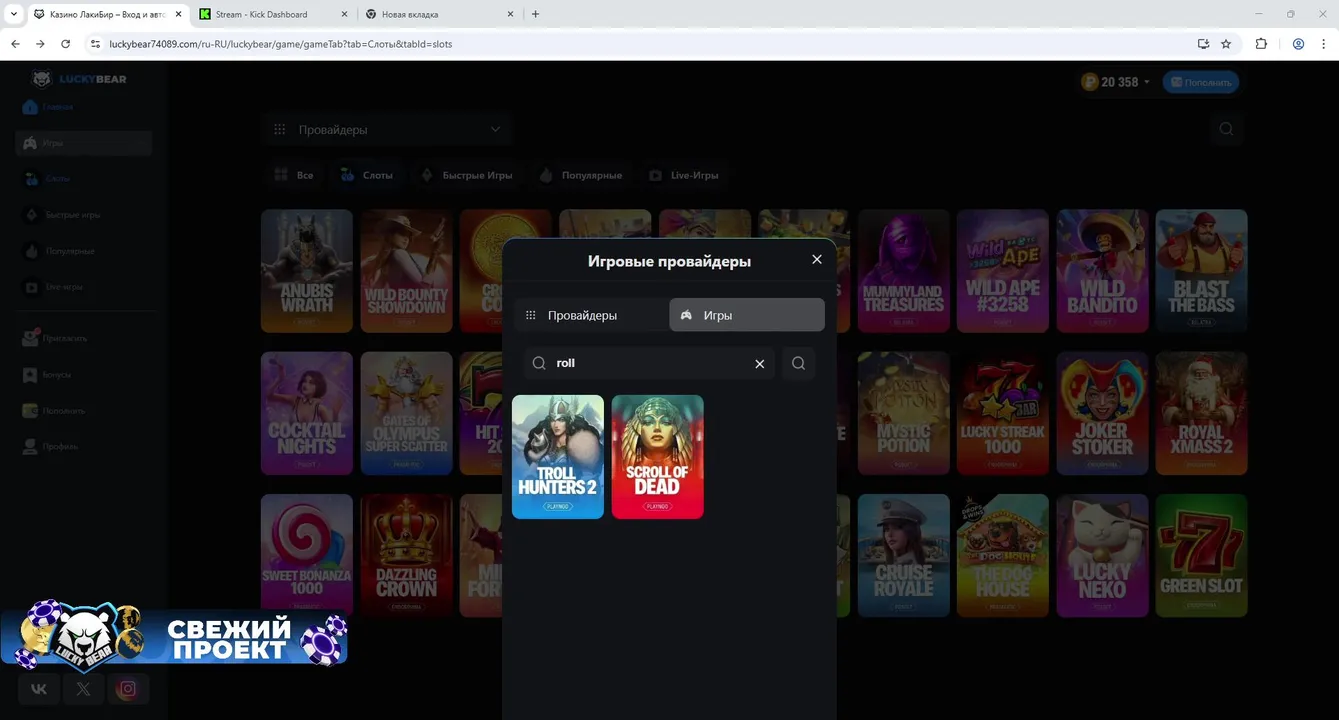Open browser extensions menu
The width and height of the screenshot is (1339, 720).
point(1261,44)
